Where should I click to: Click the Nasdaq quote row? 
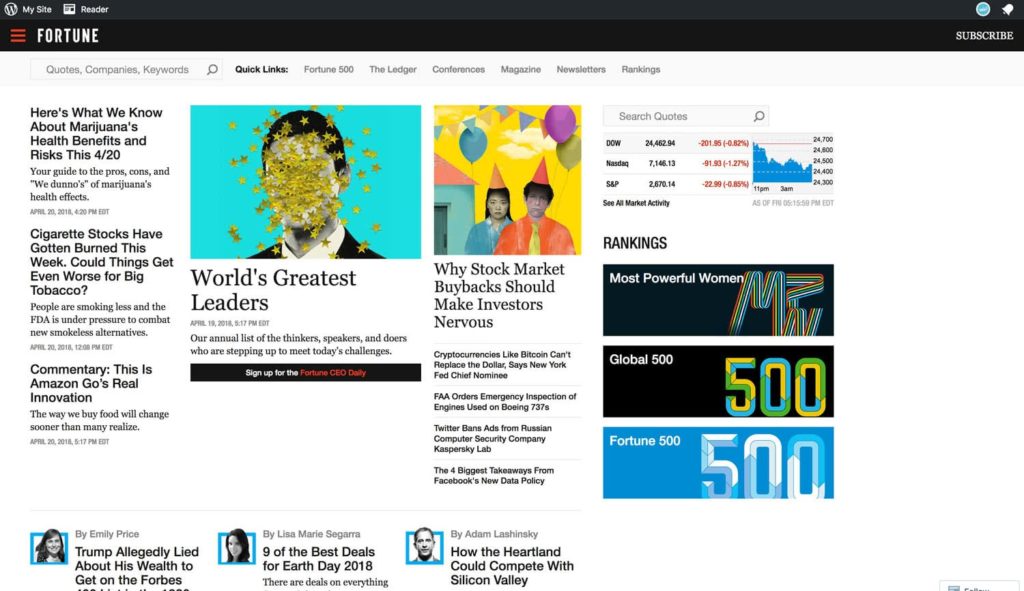coord(677,163)
